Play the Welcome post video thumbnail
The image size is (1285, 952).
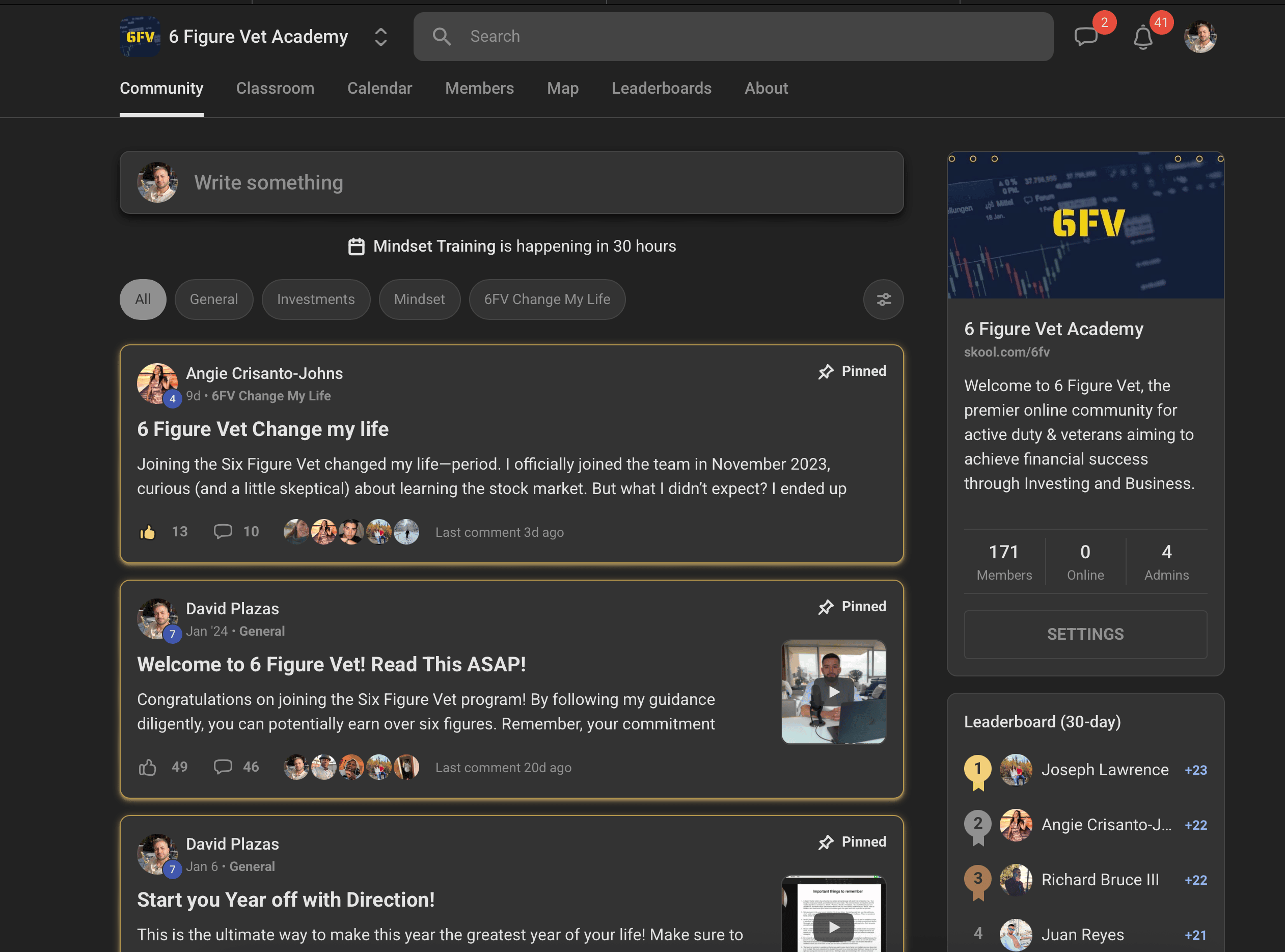[833, 692]
